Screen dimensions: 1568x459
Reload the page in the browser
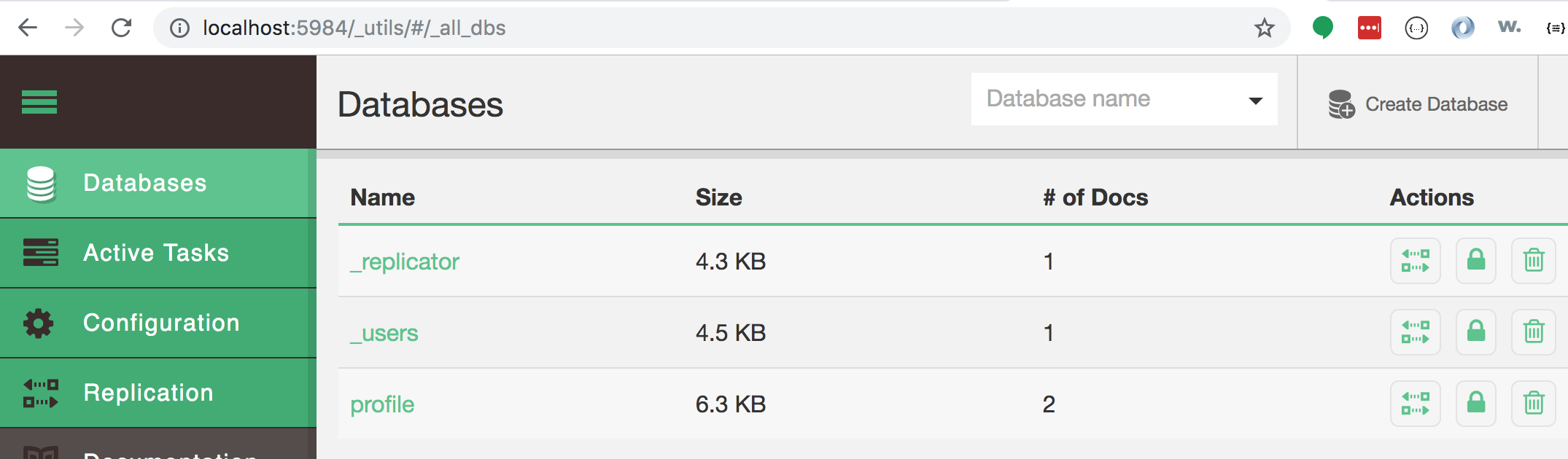tap(121, 28)
